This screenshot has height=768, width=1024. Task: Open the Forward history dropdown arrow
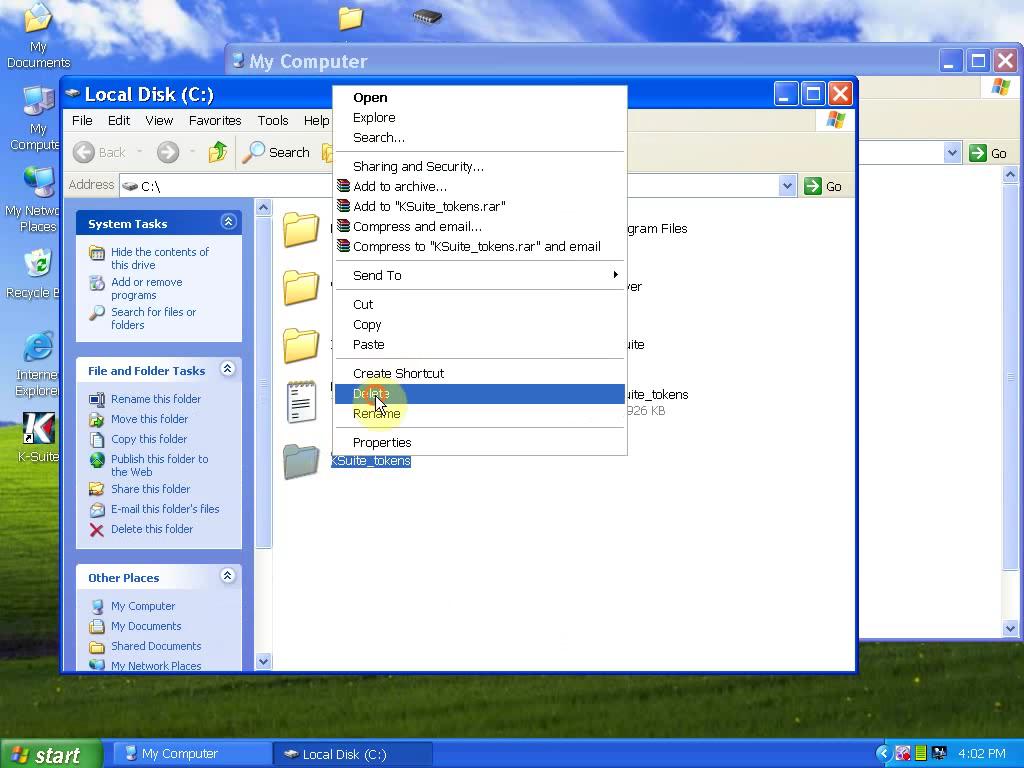[x=192, y=153]
